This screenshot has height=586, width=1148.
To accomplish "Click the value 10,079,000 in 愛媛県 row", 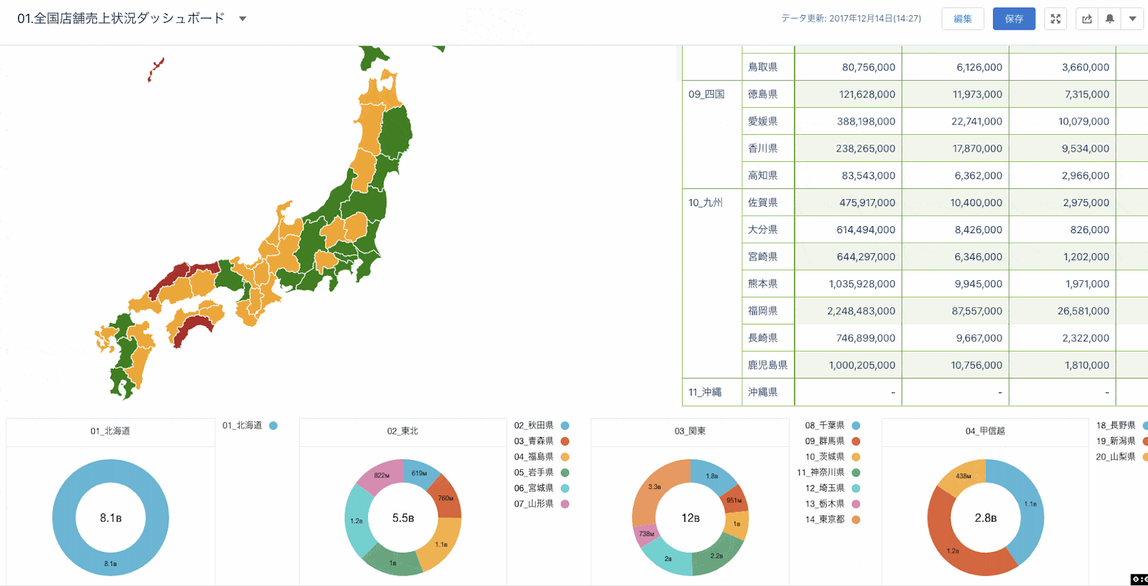I will [x=1083, y=122].
